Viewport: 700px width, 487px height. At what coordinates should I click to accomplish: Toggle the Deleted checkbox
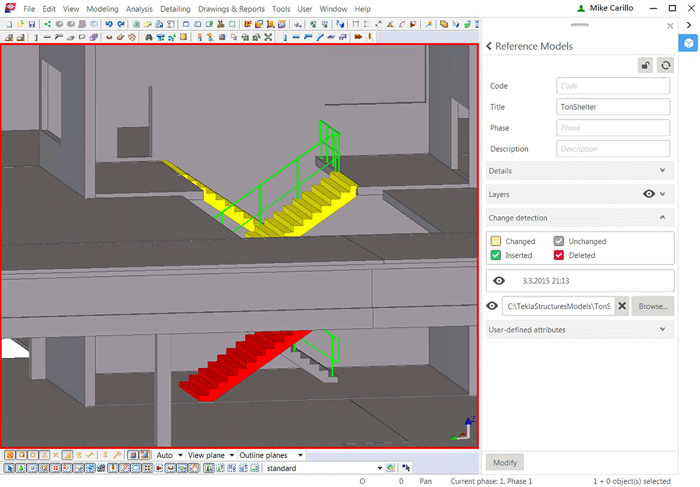(560, 255)
